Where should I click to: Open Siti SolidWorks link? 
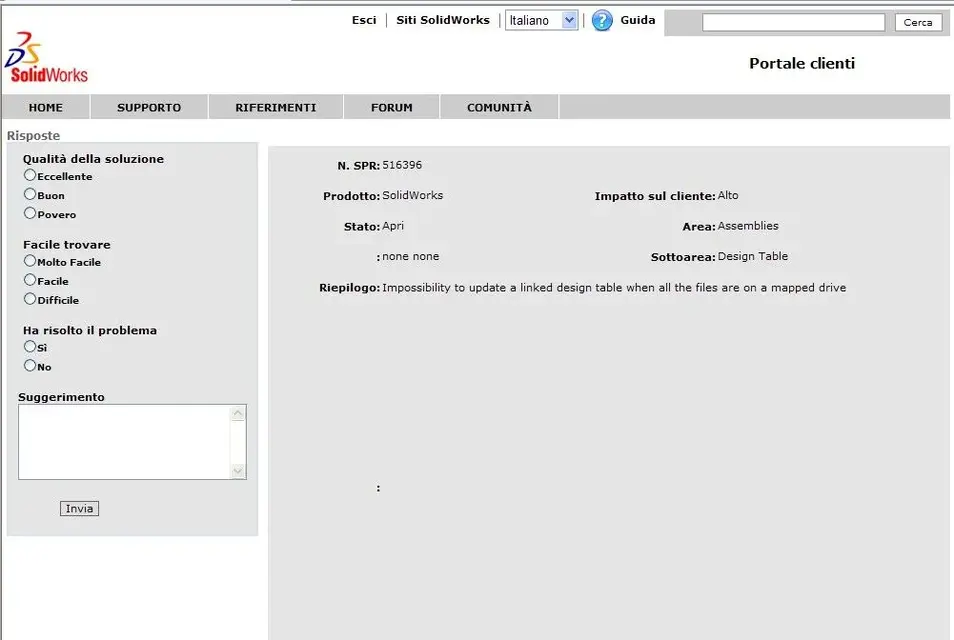443,20
